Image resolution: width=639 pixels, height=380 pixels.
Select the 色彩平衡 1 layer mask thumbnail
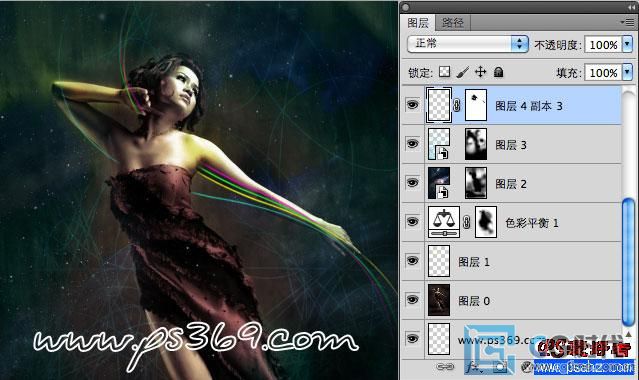[486, 222]
